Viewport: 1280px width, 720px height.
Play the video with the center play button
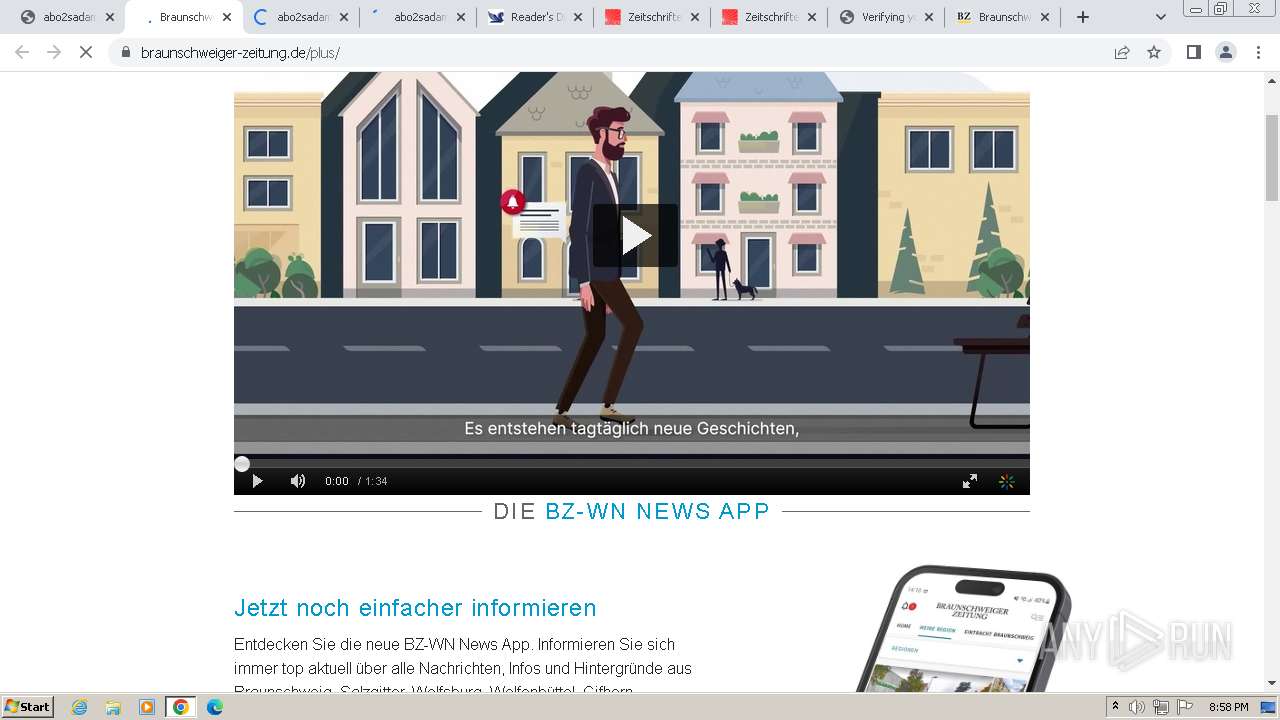pyautogui.click(x=635, y=236)
